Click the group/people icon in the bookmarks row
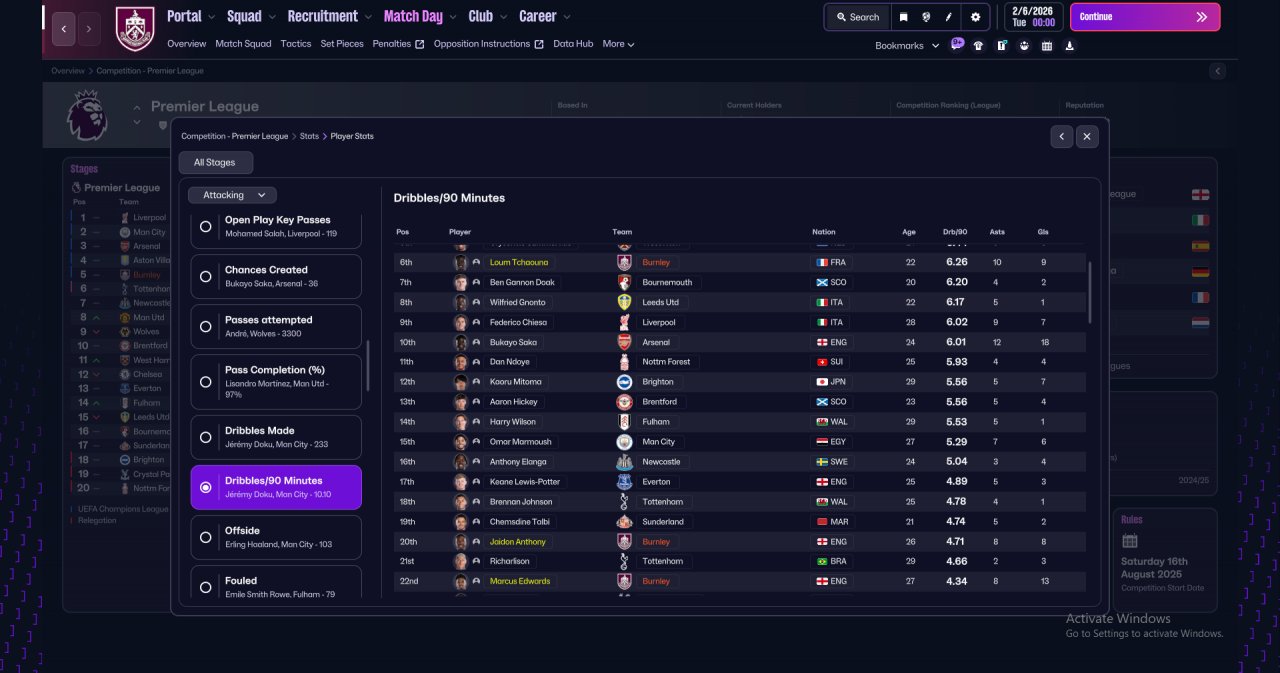 click(x=1024, y=45)
